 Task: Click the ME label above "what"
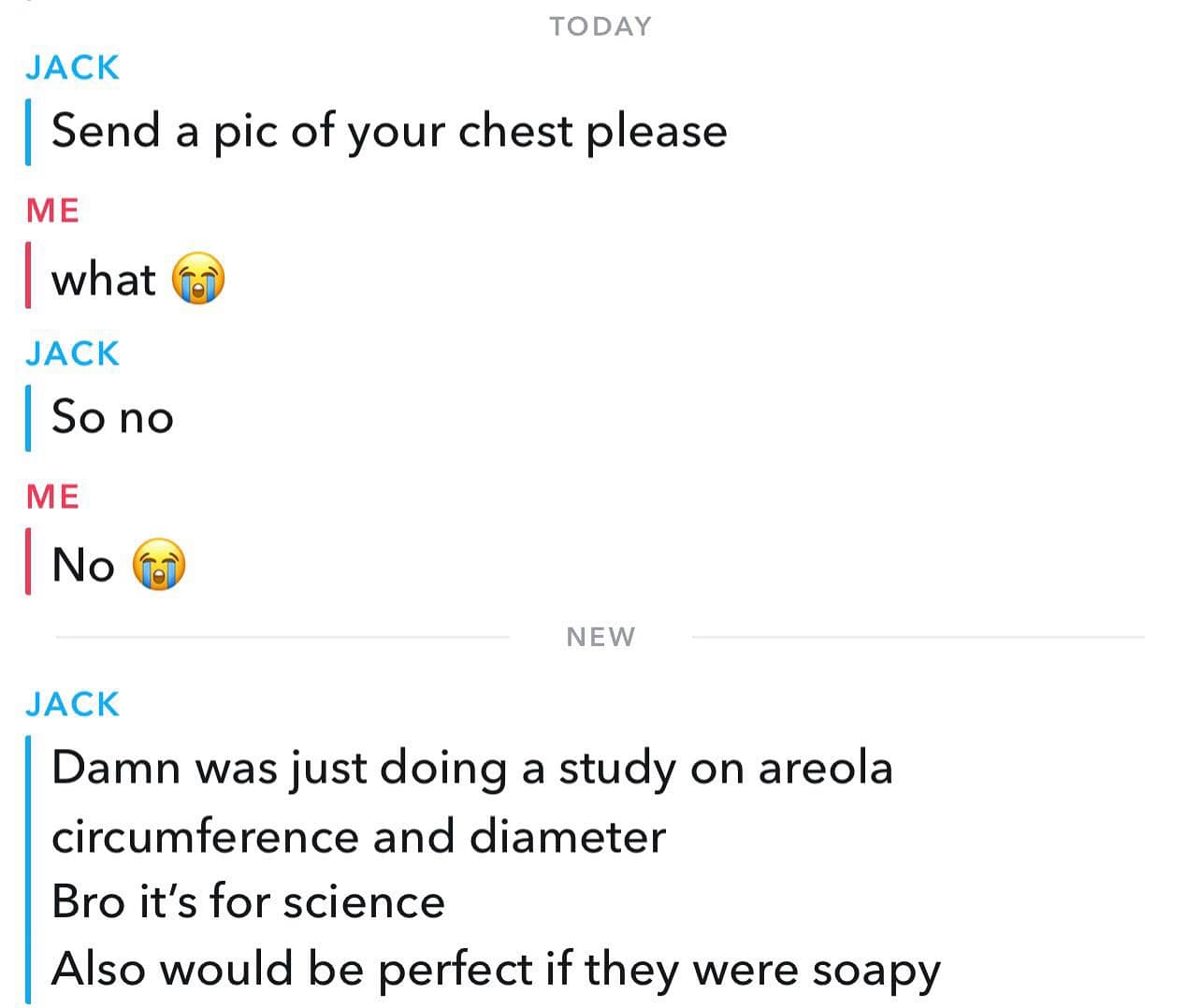pos(52,210)
